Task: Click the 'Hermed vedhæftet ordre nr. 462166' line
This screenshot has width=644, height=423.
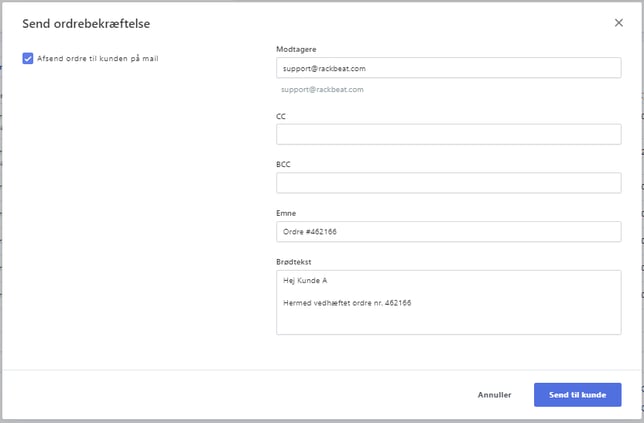Action: [347, 302]
